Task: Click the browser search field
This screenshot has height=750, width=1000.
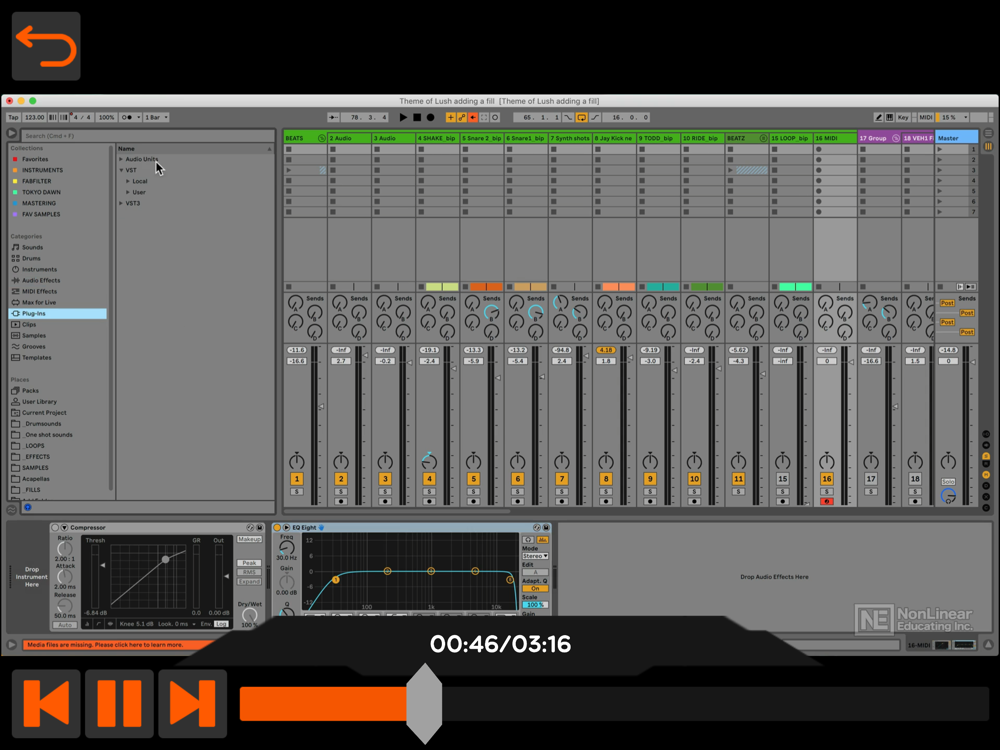Action: click(x=148, y=136)
